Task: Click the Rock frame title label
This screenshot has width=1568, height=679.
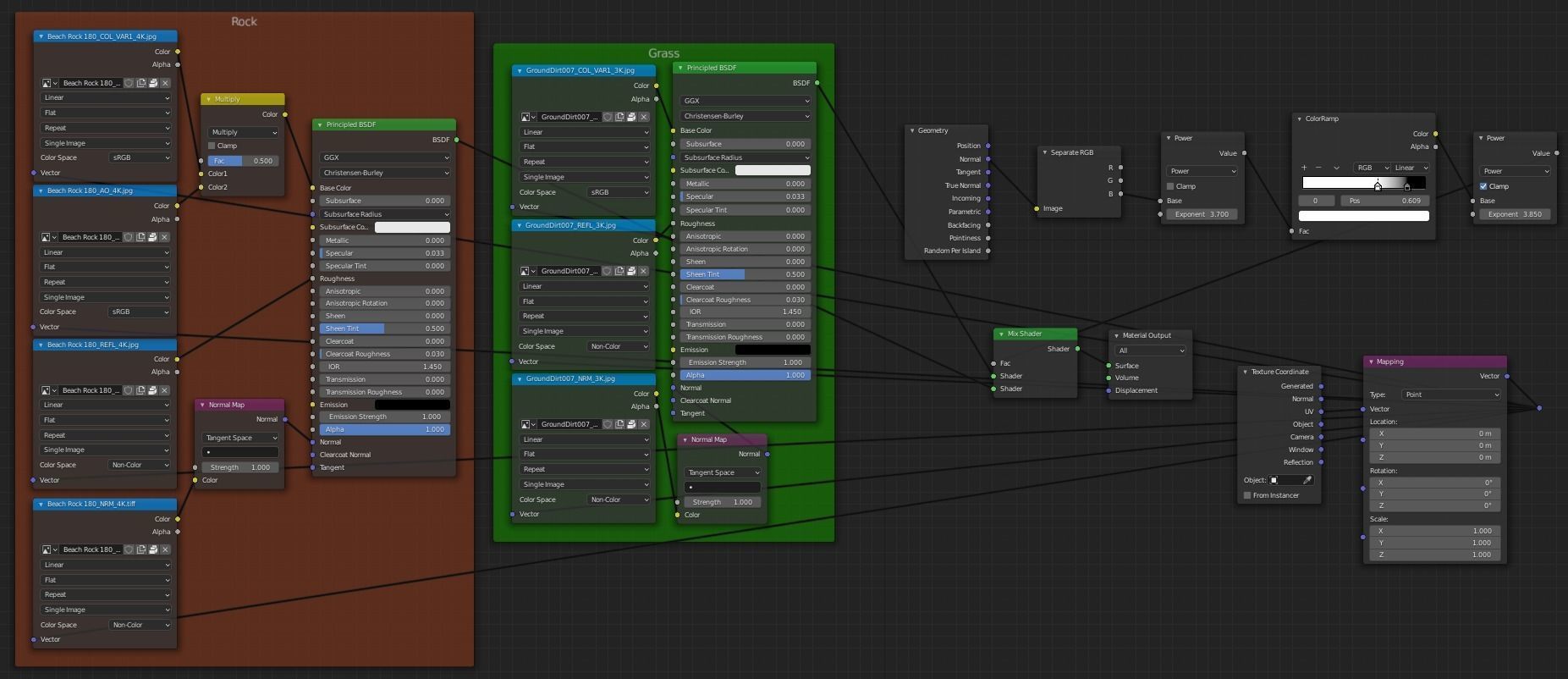Action: tap(245, 21)
